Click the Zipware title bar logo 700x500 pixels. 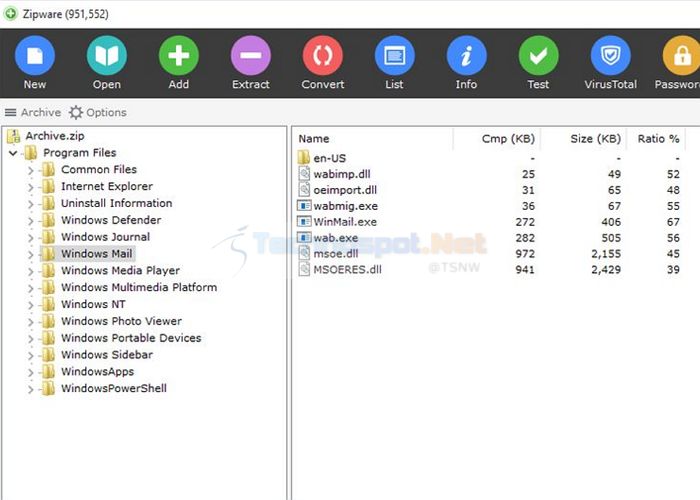click(10, 13)
